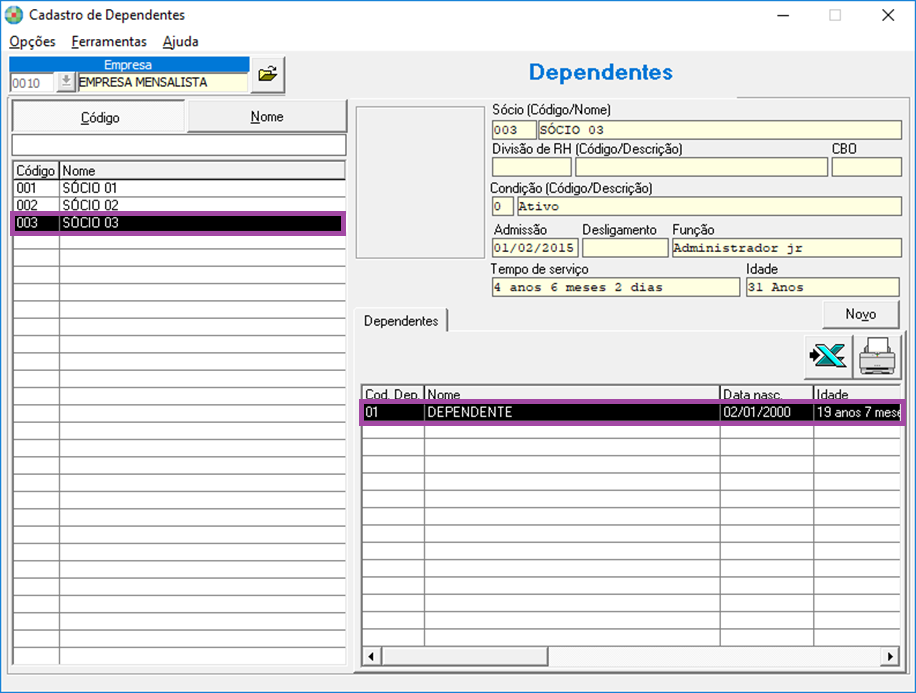Open the Ajuda menu

[181, 41]
